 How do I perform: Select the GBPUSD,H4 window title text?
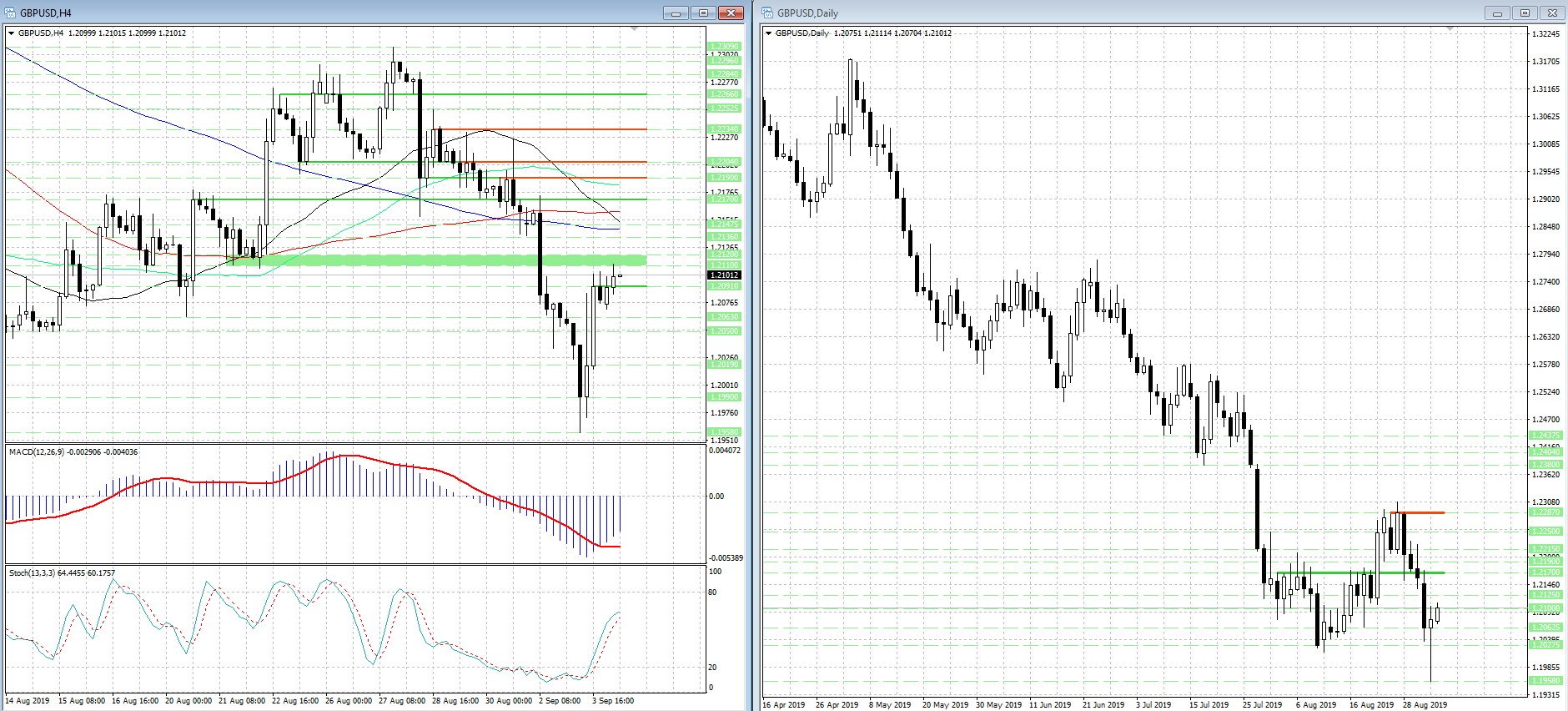[46, 13]
